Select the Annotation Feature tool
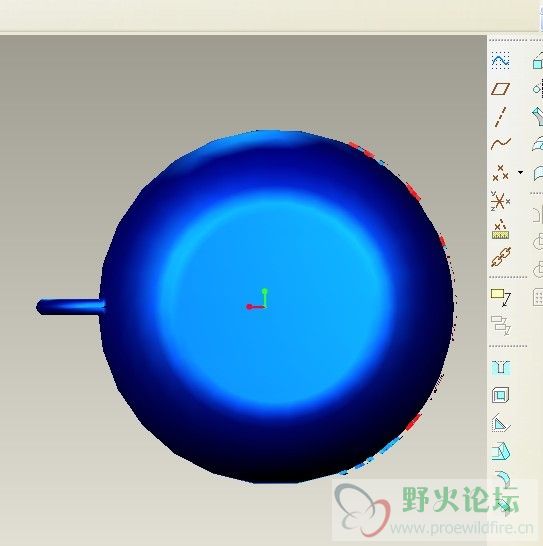The image size is (543, 546). point(501,298)
